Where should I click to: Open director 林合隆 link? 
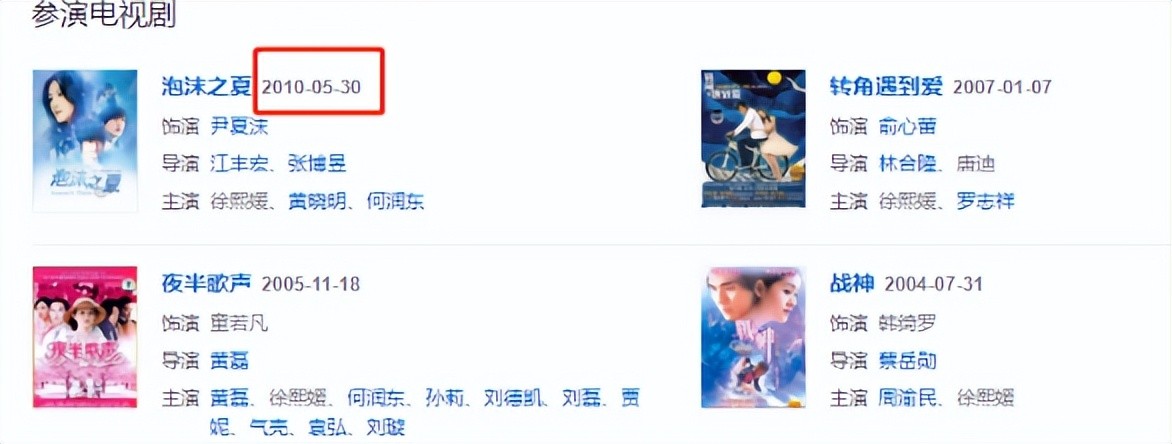click(907, 164)
